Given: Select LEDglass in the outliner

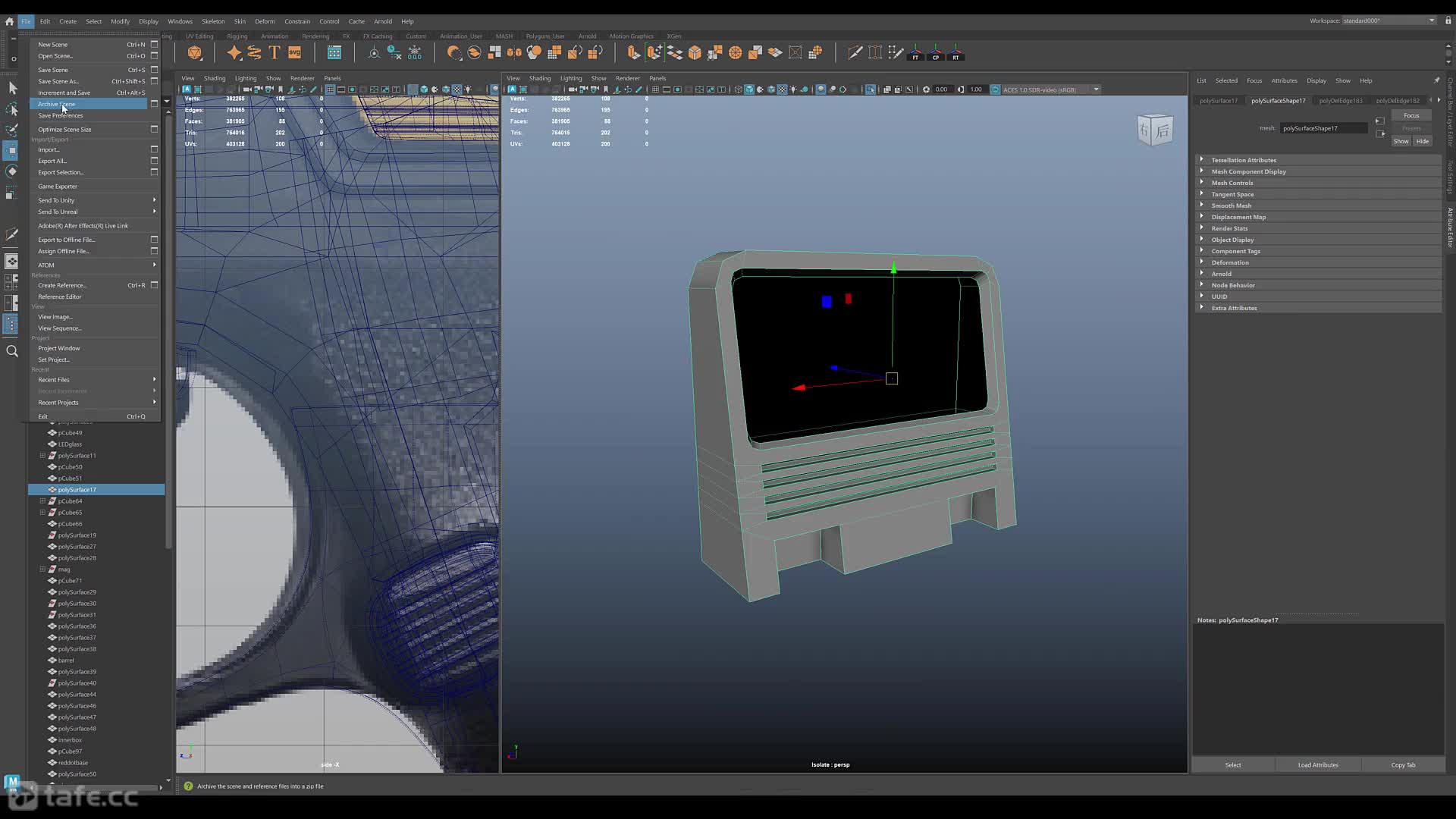Looking at the screenshot, I should pyautogui.click(x=70, y=444).
